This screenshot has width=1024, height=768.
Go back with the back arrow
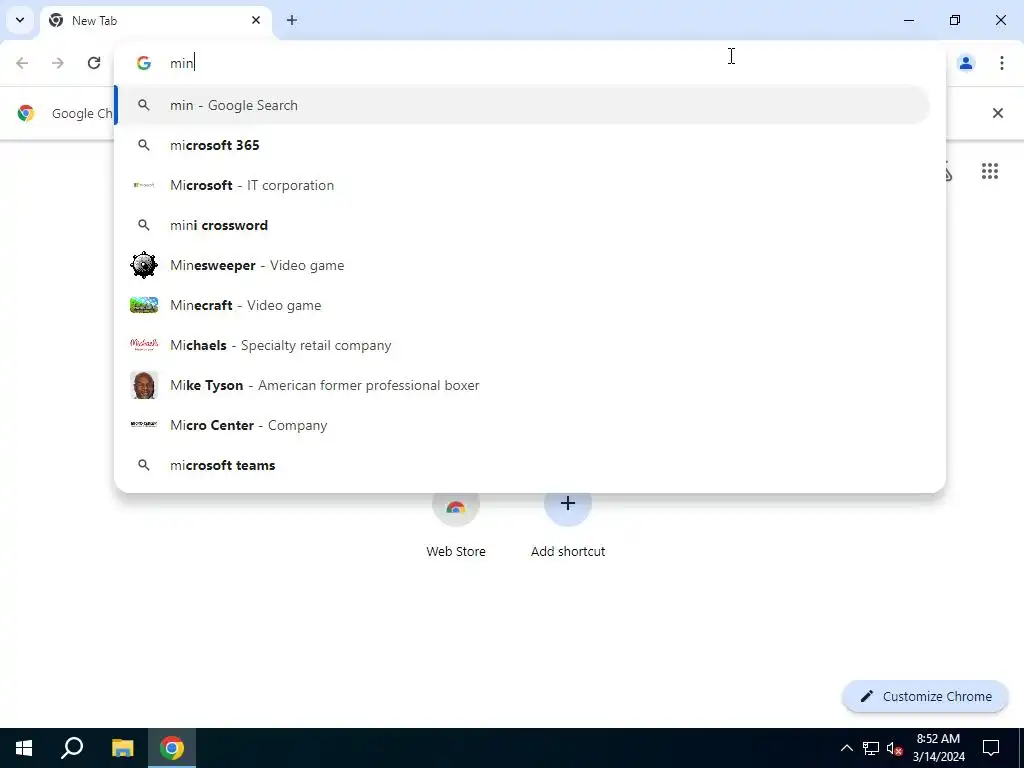pos(22,63)
